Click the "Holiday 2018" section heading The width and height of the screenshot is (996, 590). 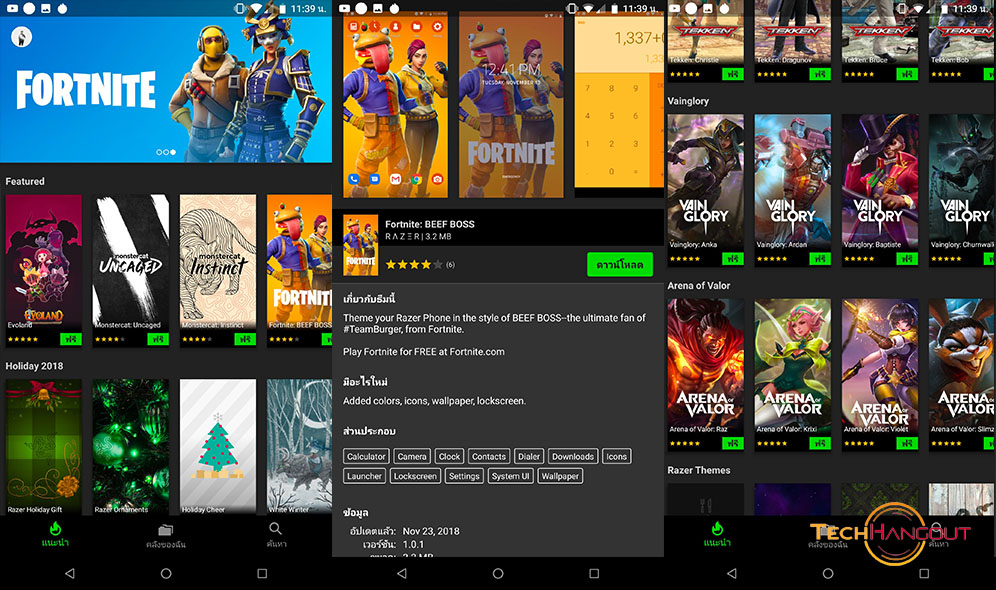coord(34,366)
